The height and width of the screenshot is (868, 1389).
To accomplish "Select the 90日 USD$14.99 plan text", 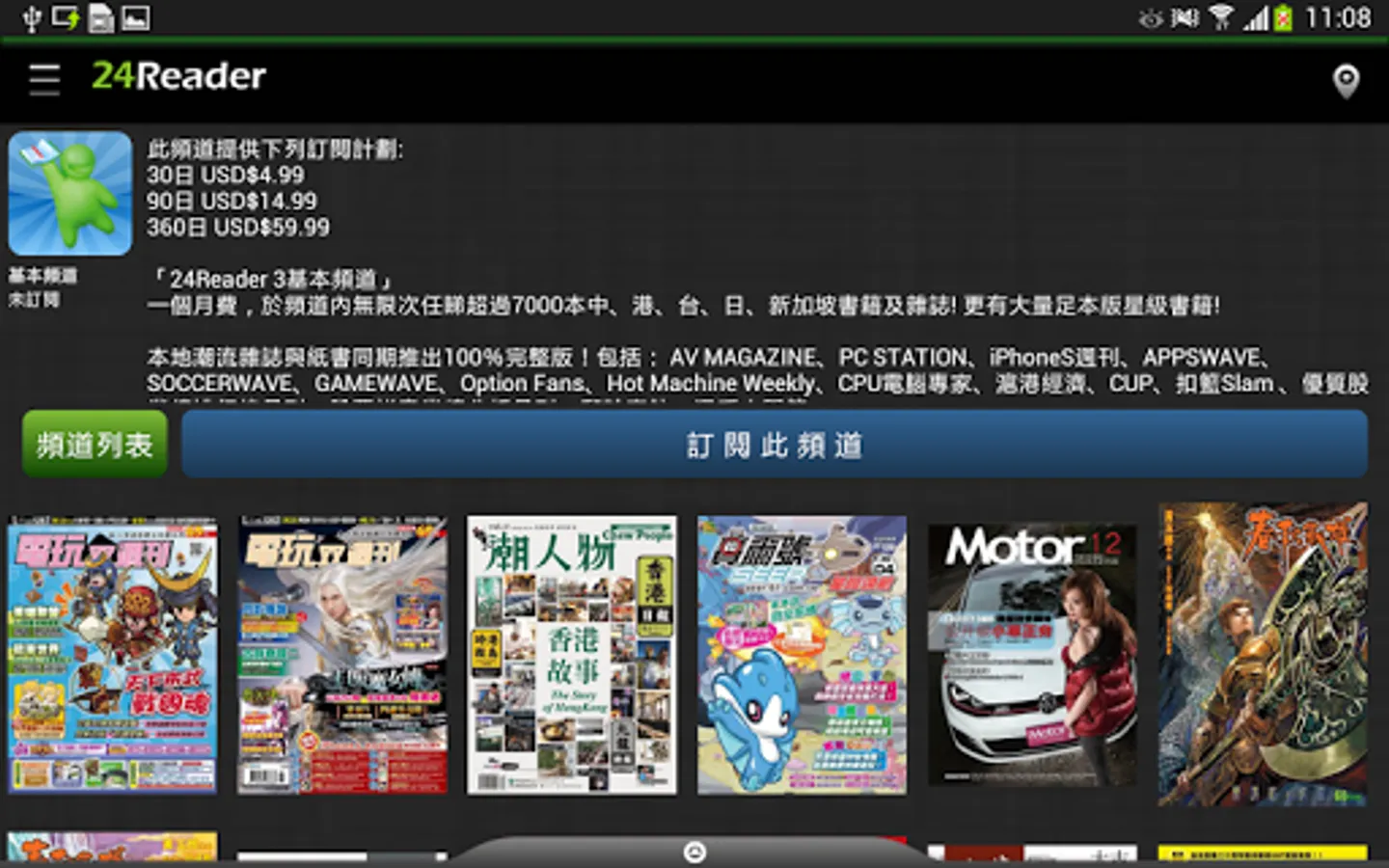I will (231, 202).
